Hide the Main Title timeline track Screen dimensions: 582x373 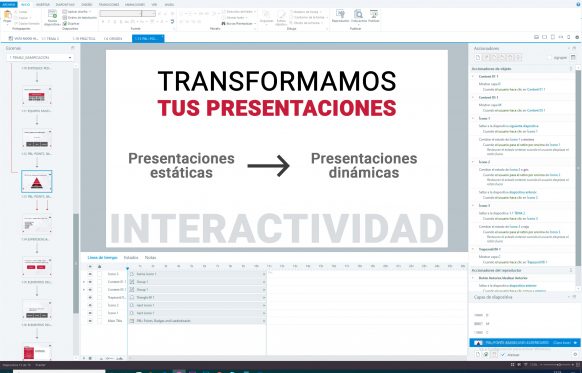(90, 321)
